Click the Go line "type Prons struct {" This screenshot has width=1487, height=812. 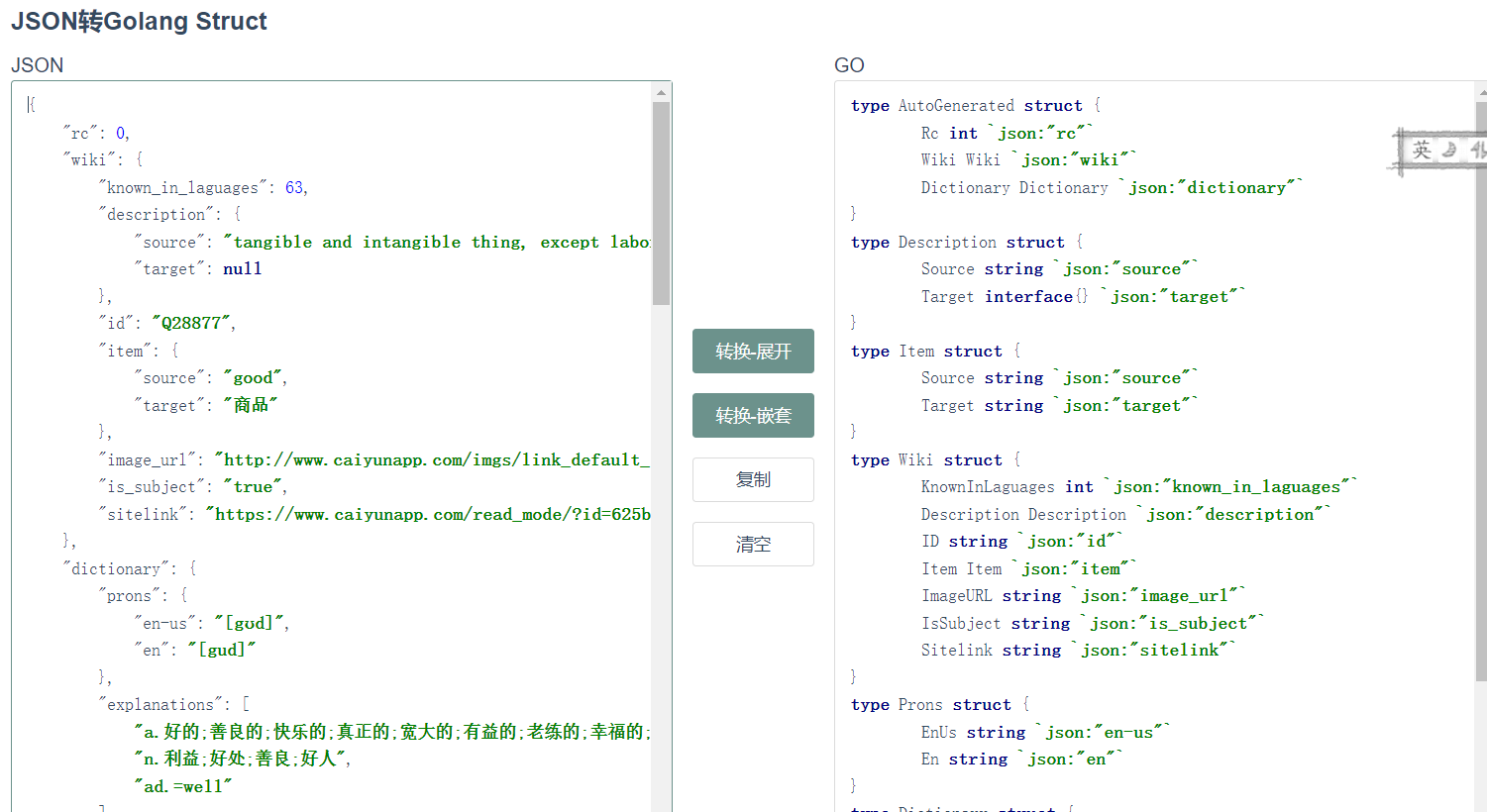click(x=940, y=704)
